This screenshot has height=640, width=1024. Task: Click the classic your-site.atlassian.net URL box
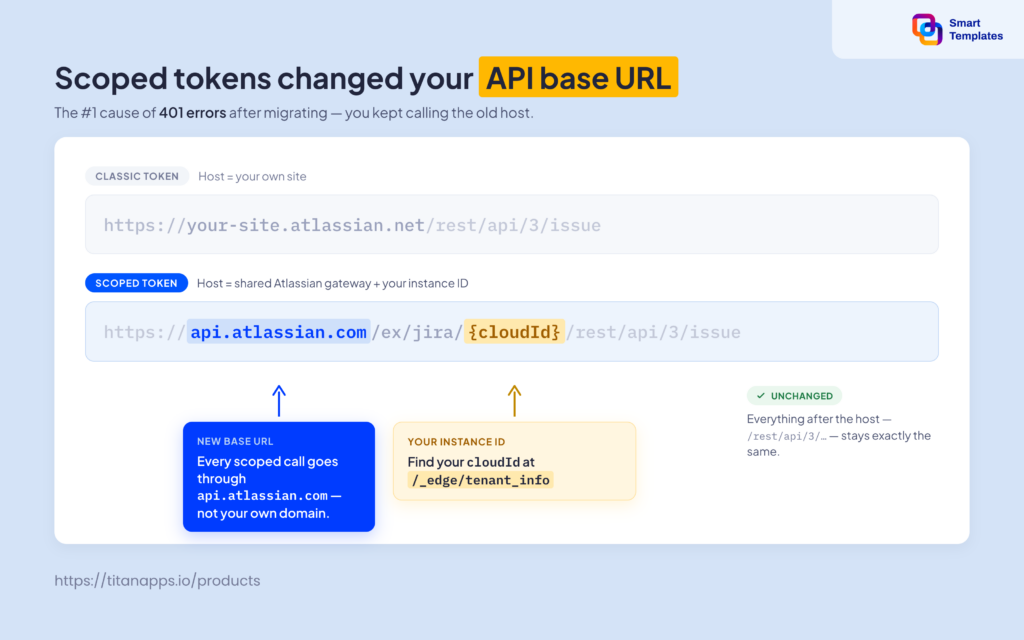[511, 224]
